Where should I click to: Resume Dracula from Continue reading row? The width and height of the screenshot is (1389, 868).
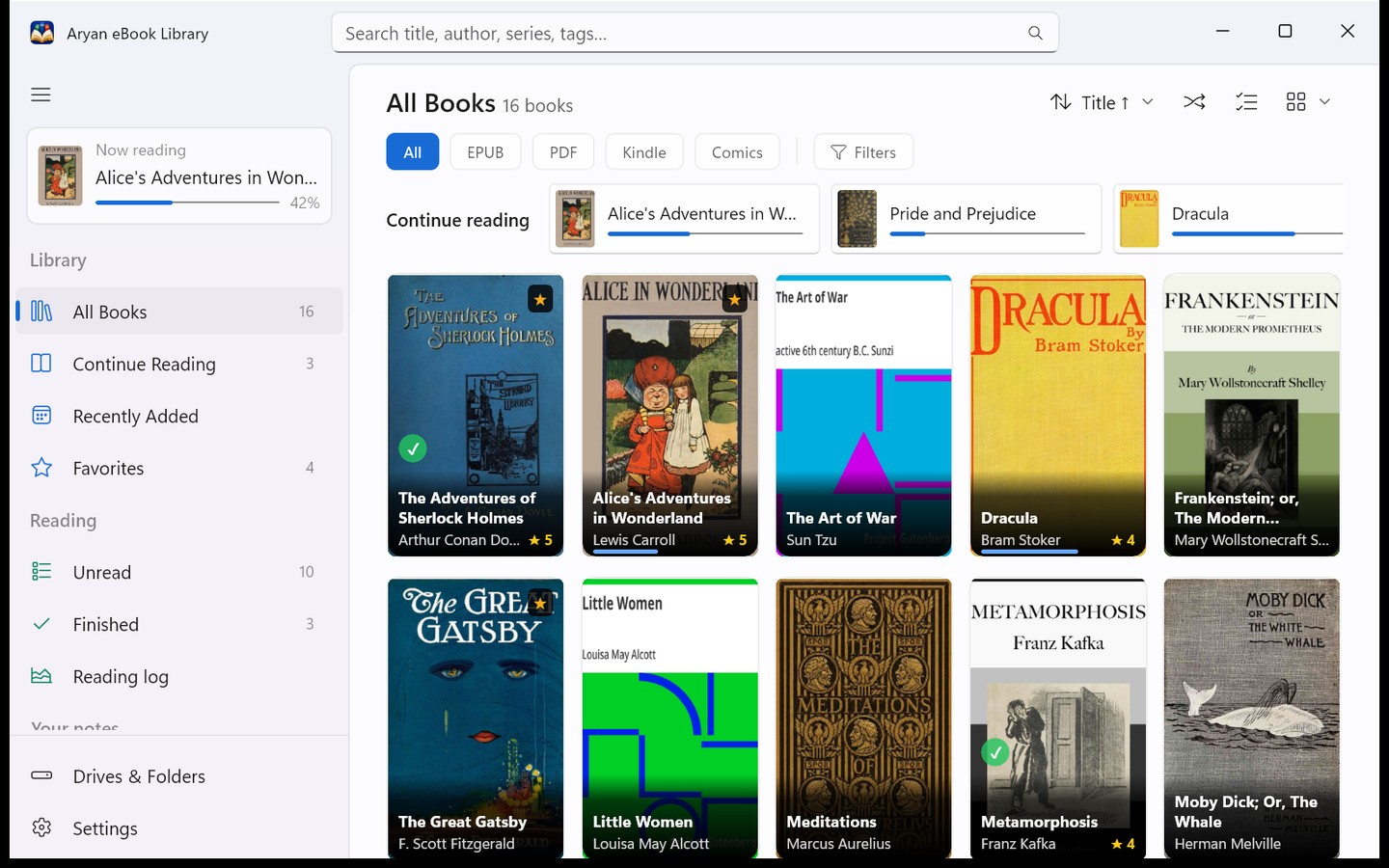pos(1229,219)
